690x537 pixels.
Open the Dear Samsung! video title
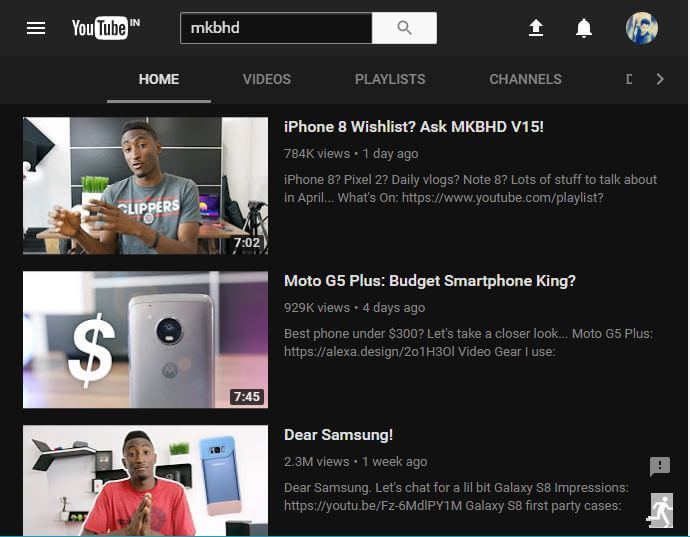point(338,435)
